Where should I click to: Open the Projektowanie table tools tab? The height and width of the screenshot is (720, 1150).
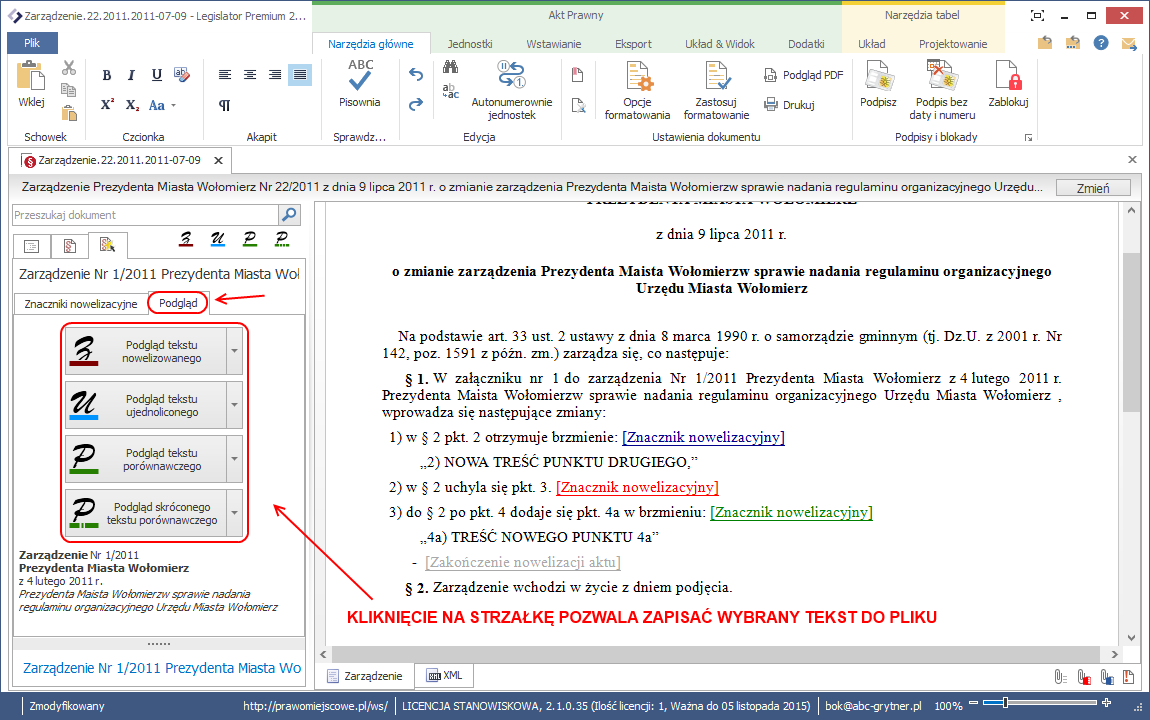click(953, 44)
